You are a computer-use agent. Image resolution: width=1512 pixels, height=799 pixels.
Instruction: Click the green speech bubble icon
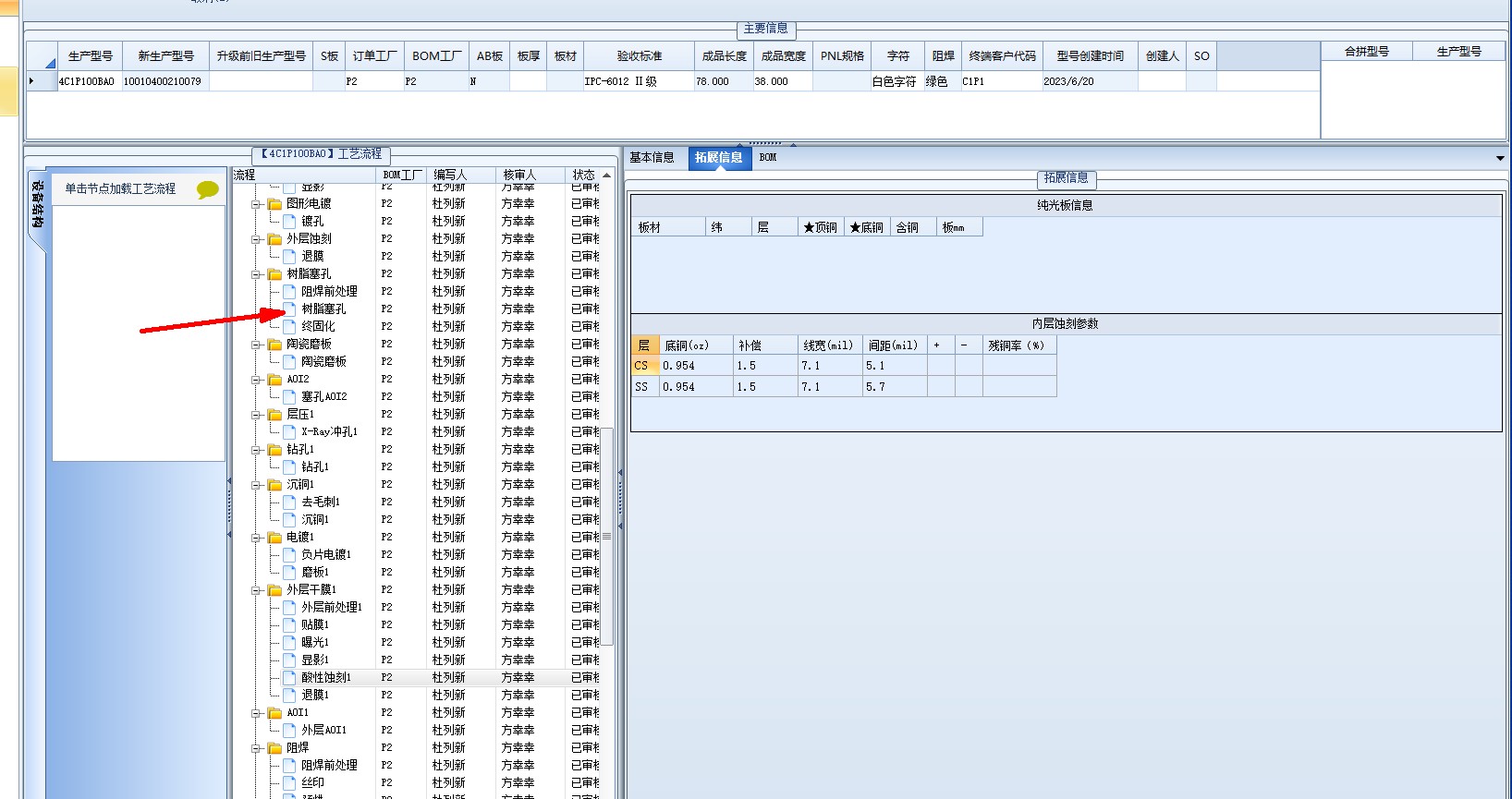pos(208,189)
